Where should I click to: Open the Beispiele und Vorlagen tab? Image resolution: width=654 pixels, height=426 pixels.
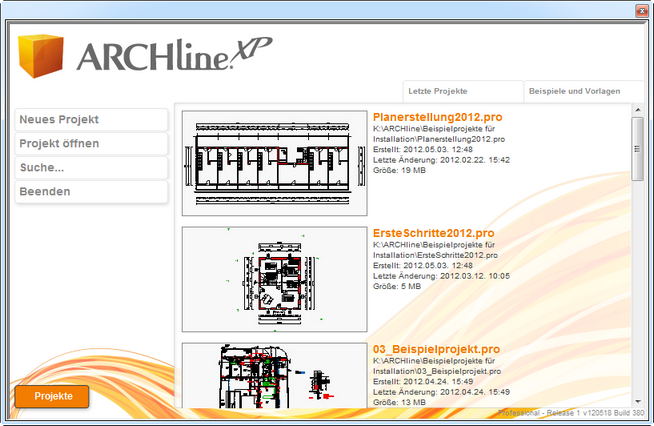coord(584,91)
